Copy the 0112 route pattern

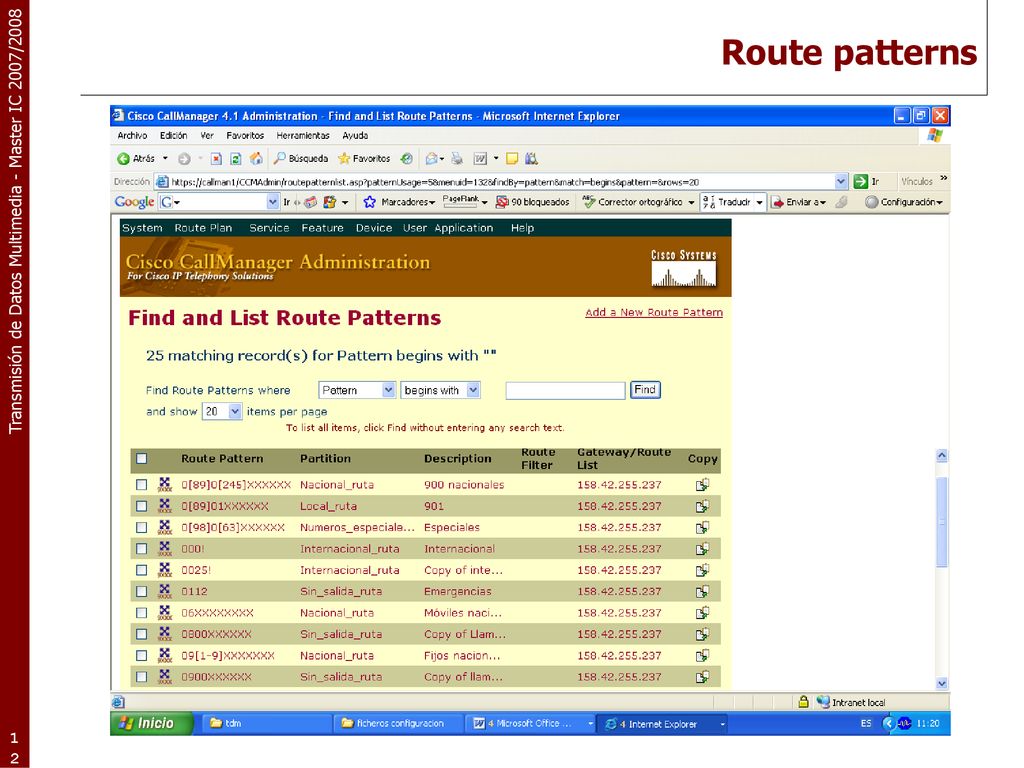click(x=703, y=592)
